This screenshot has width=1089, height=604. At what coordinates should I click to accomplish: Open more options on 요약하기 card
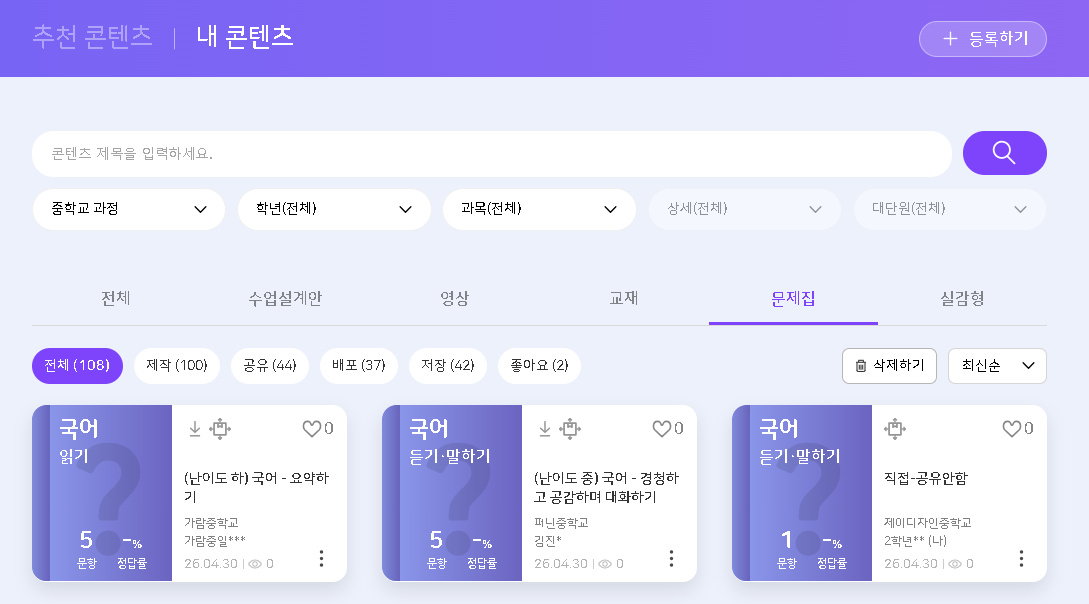[321, 558]
